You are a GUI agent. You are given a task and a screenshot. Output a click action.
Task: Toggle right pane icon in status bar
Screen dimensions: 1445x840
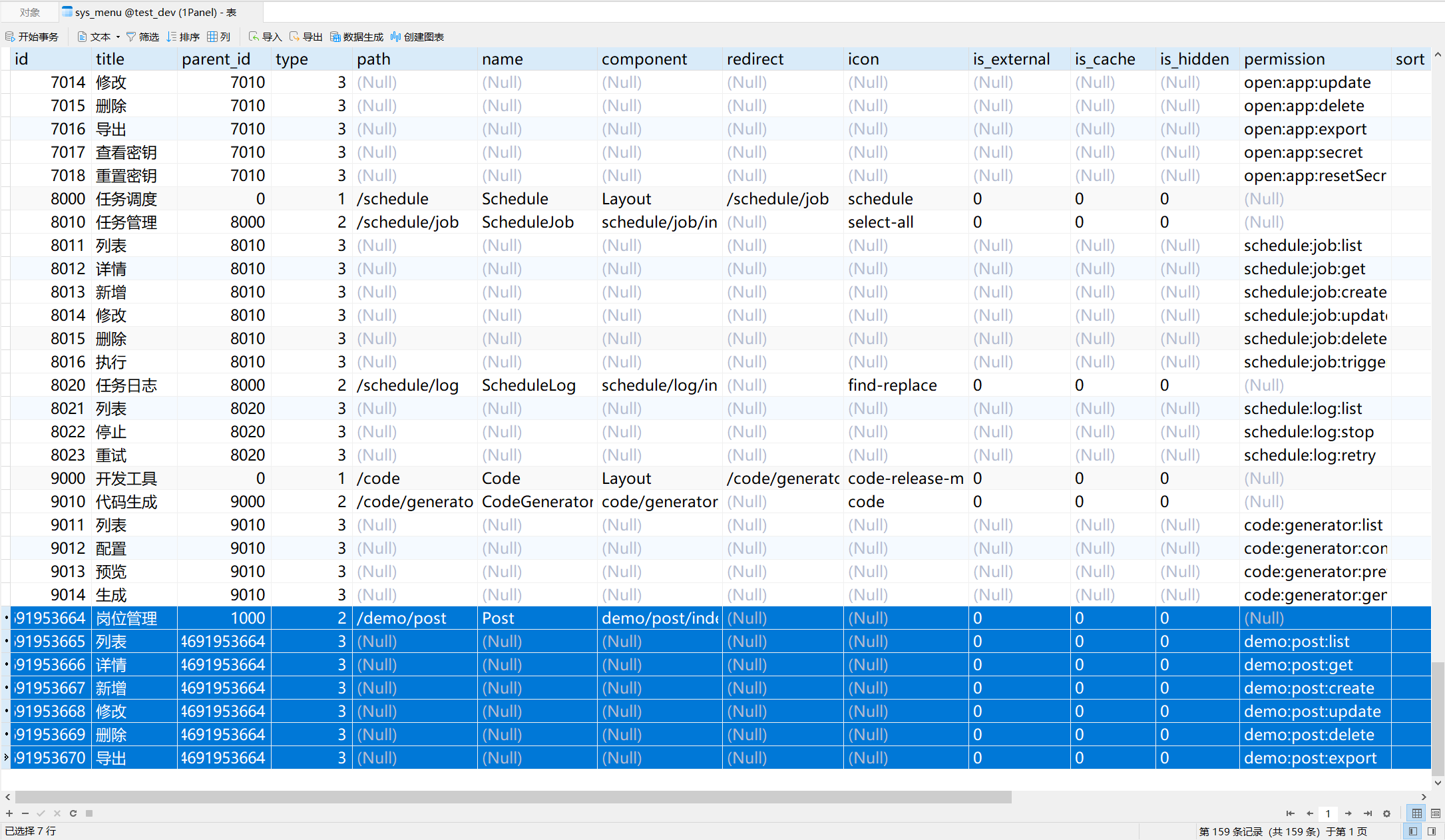pyautogui.click(x=1432, y=831)
